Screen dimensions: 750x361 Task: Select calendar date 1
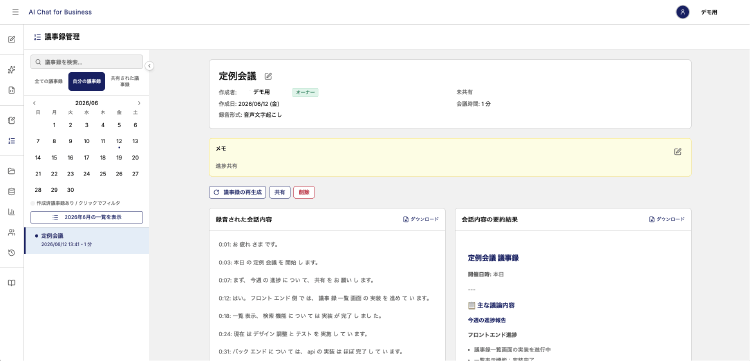click(54, 125)
